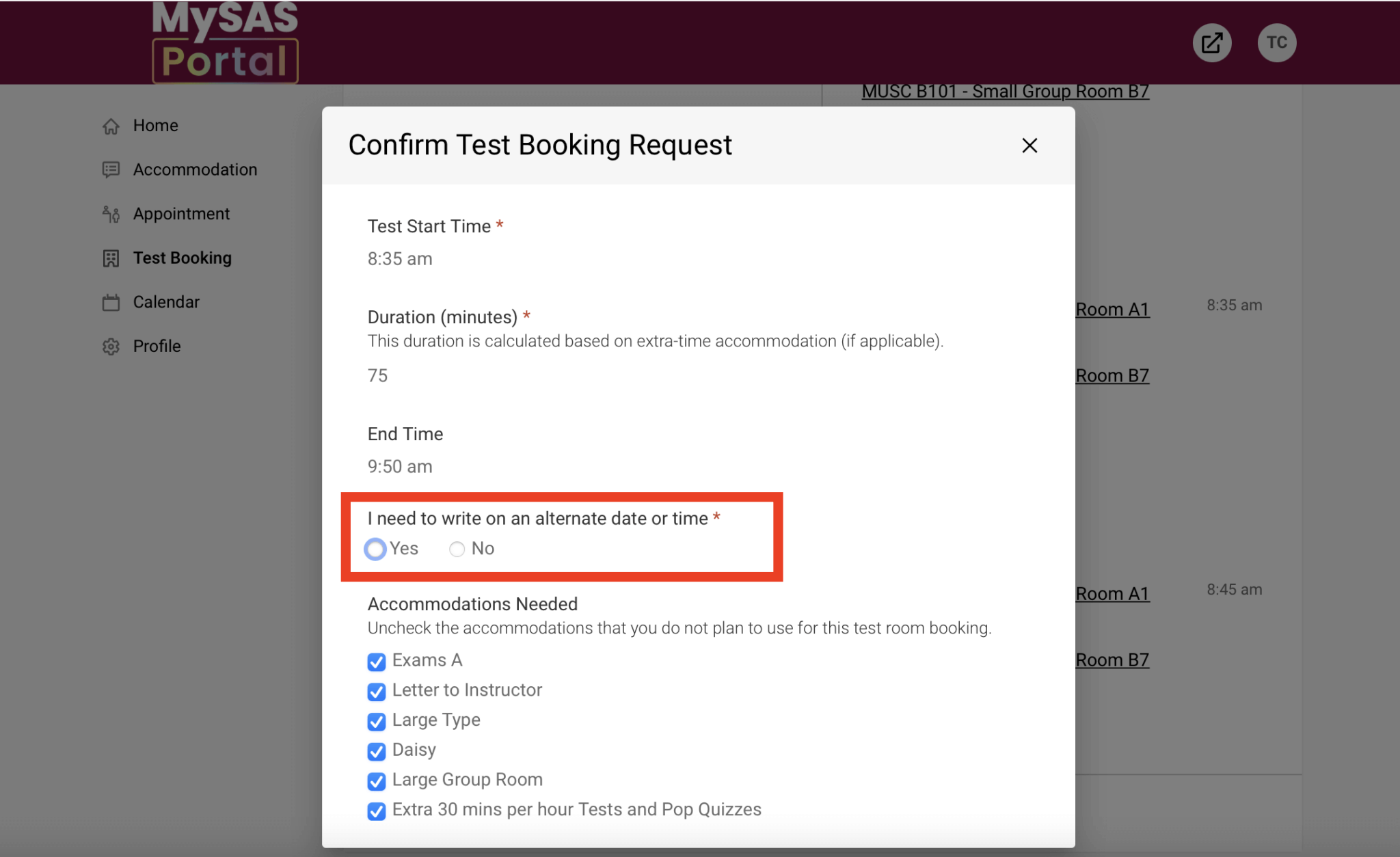Open Accommodation from the sidebar menu

point(195,169)
